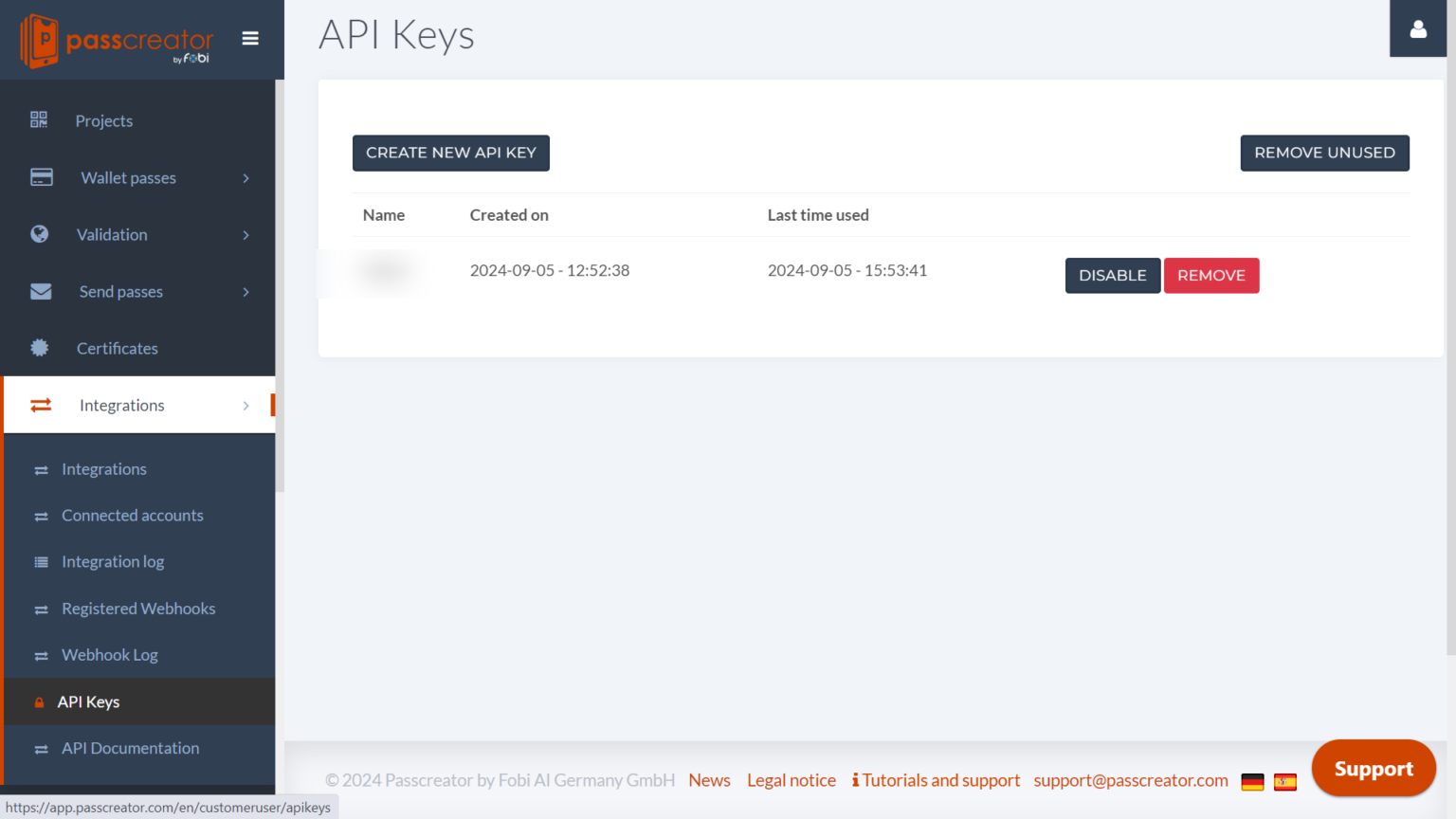Viewport: 1456px width, 819px height.
Task: Expand the Send passes submenu chevron
Action: pyautogui.click(x=246, y=292)
